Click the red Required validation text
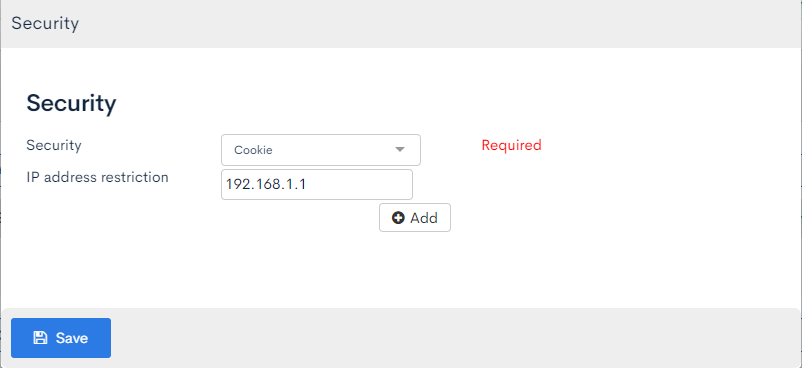 click(x=511, y=145)
